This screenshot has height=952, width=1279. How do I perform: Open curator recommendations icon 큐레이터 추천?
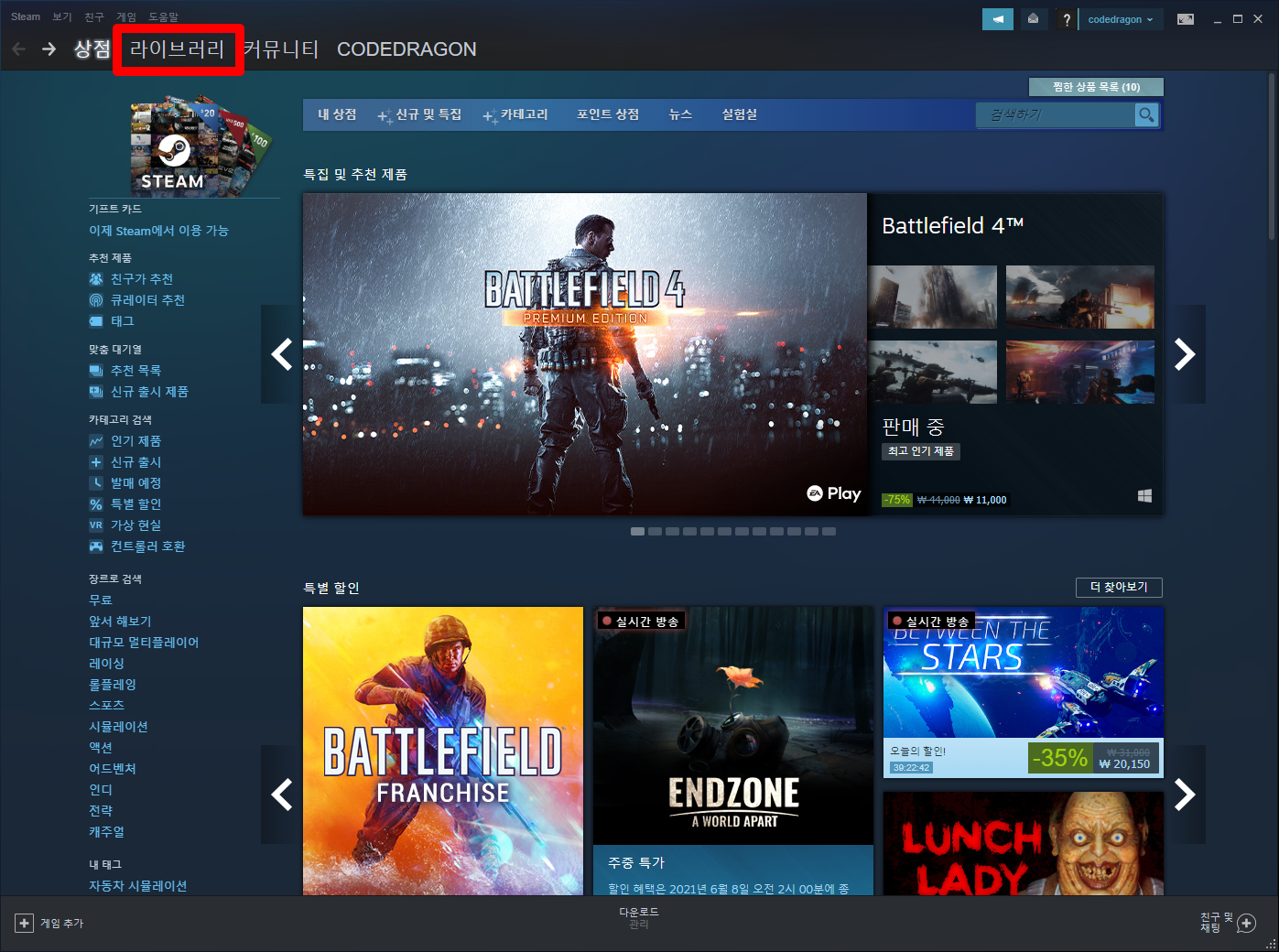[x=96, y=300]
